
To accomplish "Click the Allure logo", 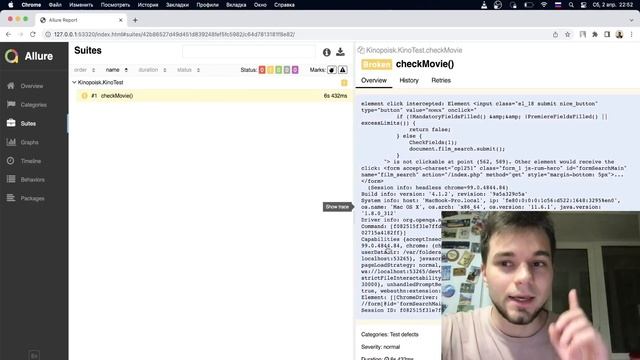I will pos(29,56).
